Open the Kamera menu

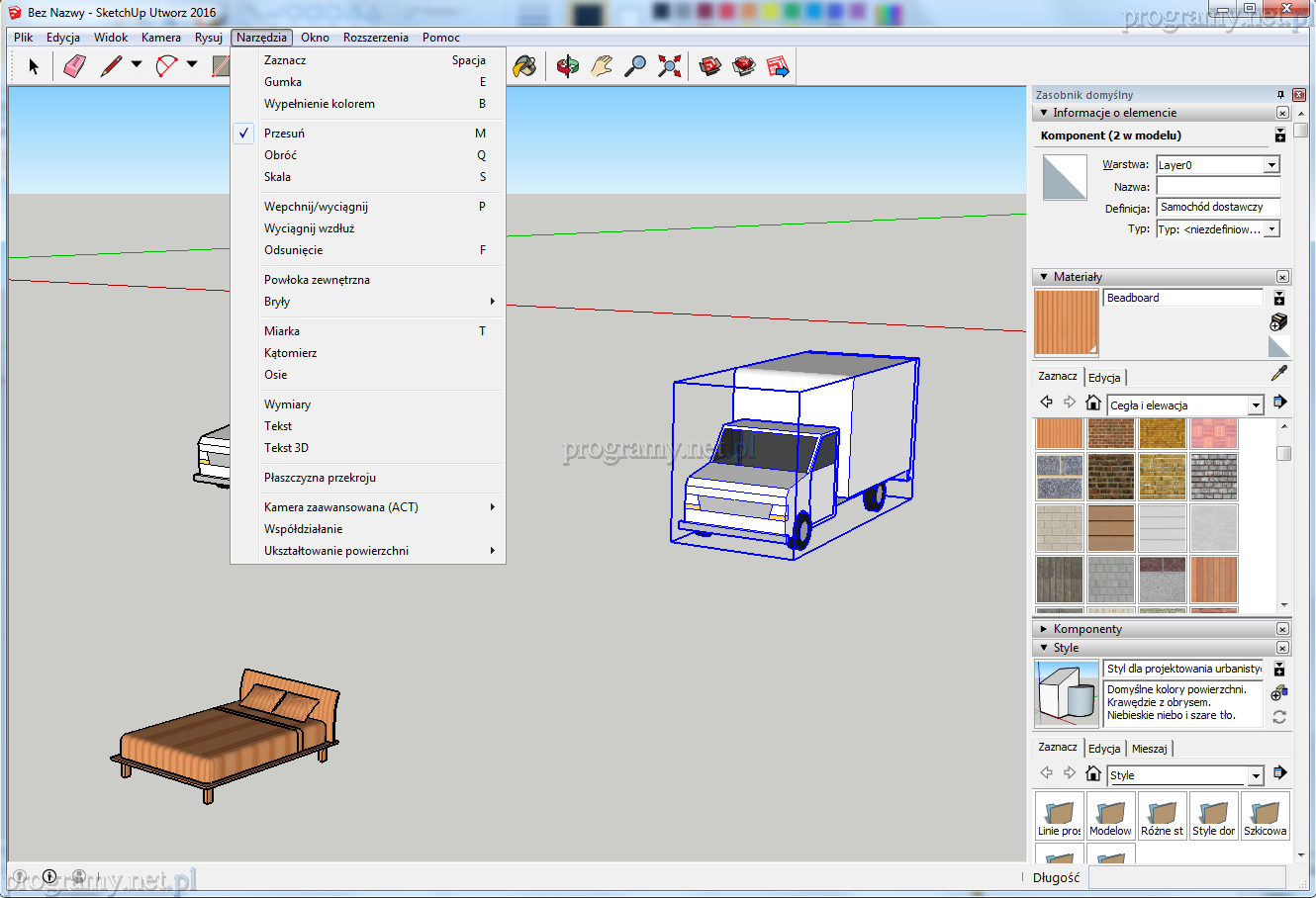click(x=160, y=38)
